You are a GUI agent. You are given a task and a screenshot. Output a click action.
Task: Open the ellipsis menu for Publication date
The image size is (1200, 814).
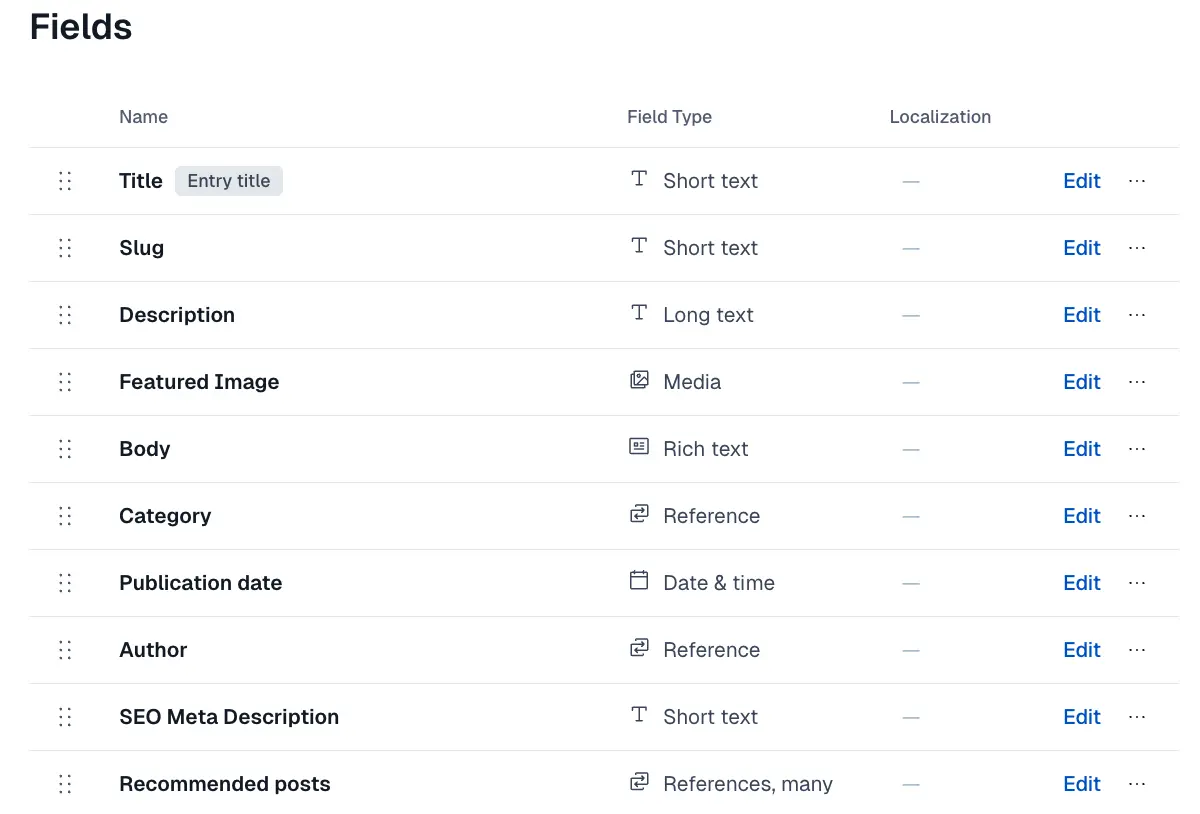coord(1137,583)
